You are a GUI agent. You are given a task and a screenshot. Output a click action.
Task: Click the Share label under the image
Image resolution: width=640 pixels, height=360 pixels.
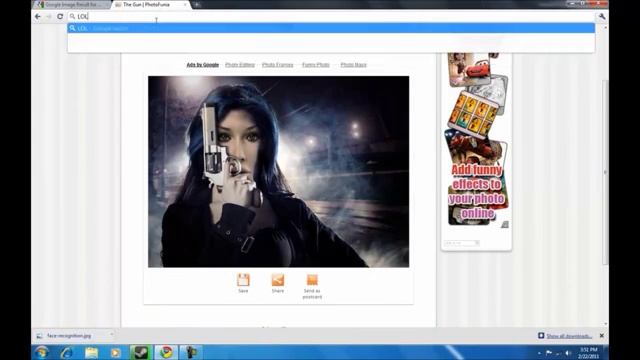click(278, 291)
